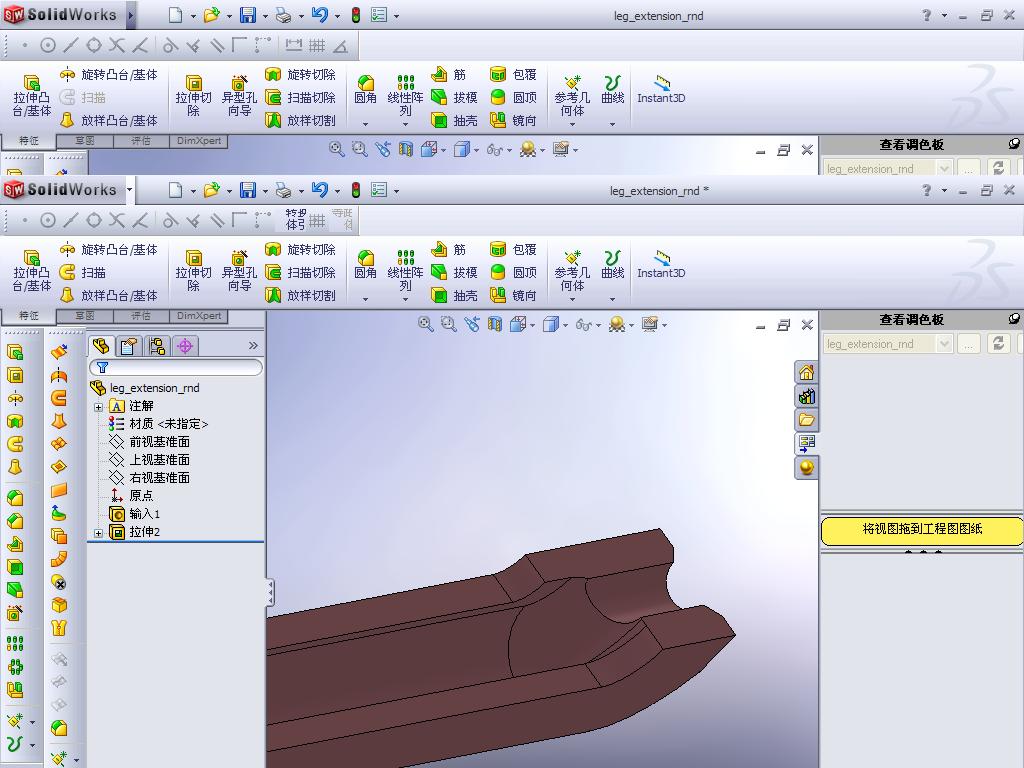Toggle Instant3D in the upper window ribbon
This screenshot has width=1024, height=768.
[x=661, y=89]
